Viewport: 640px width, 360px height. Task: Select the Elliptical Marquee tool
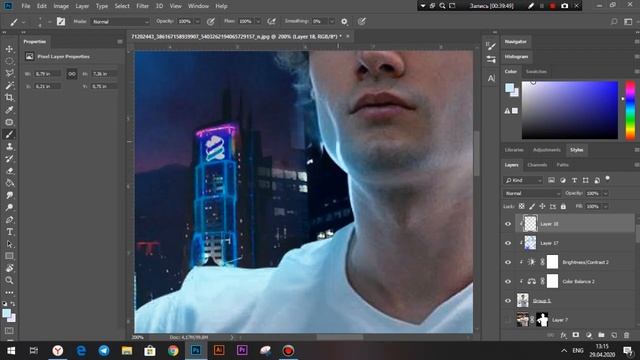pyautogui.click(x=9, y=61)
